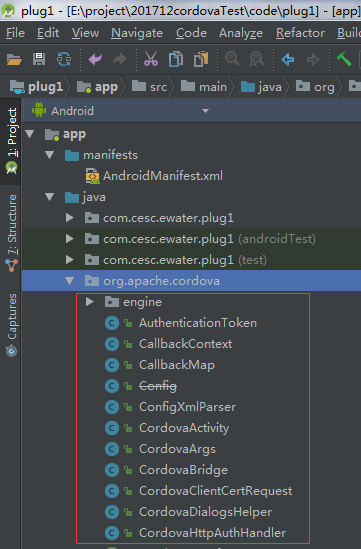The image size is (361, 549).
Task: Click src breadcrumb in navigation bar
Action: click(150, 86)
